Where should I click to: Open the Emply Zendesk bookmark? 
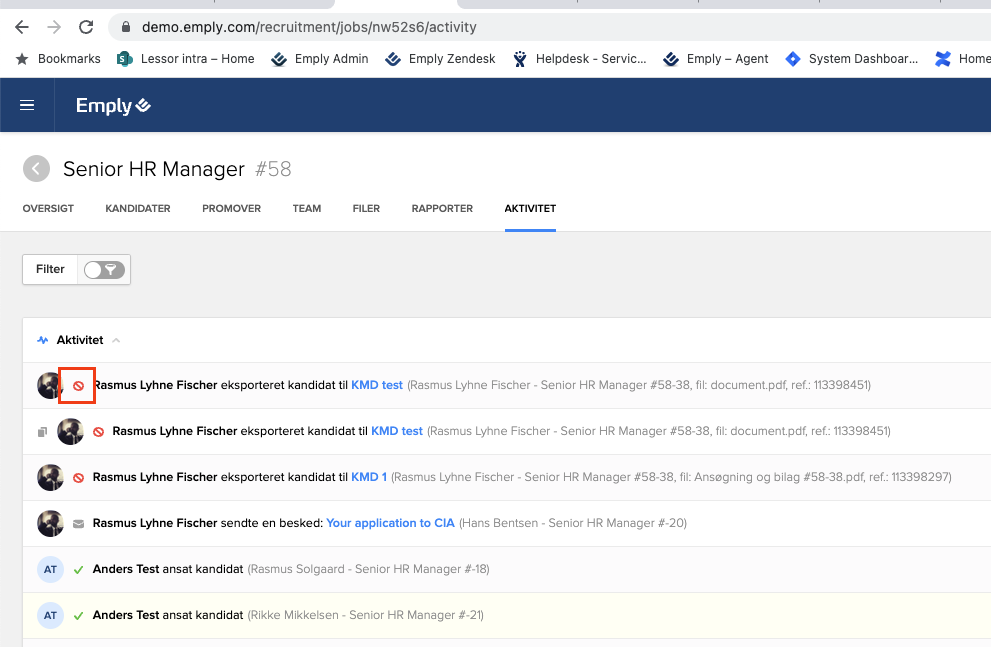pyautogui.click(x=451, y=59)
